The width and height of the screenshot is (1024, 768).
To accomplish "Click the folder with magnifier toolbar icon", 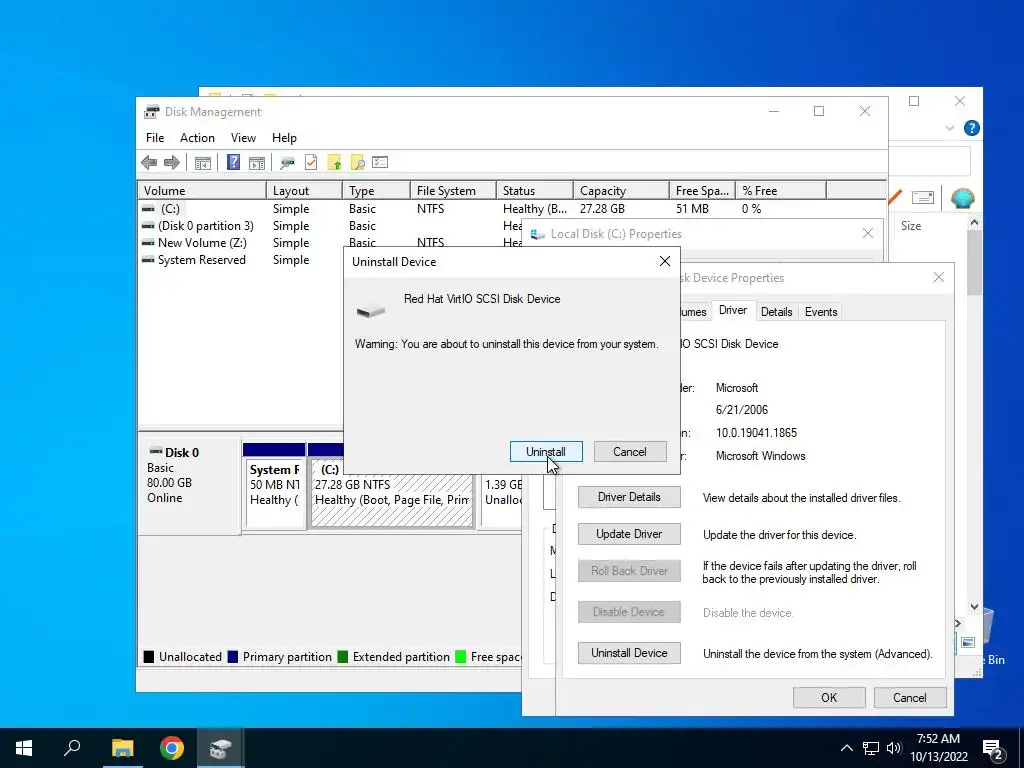I will pos(357,163).
